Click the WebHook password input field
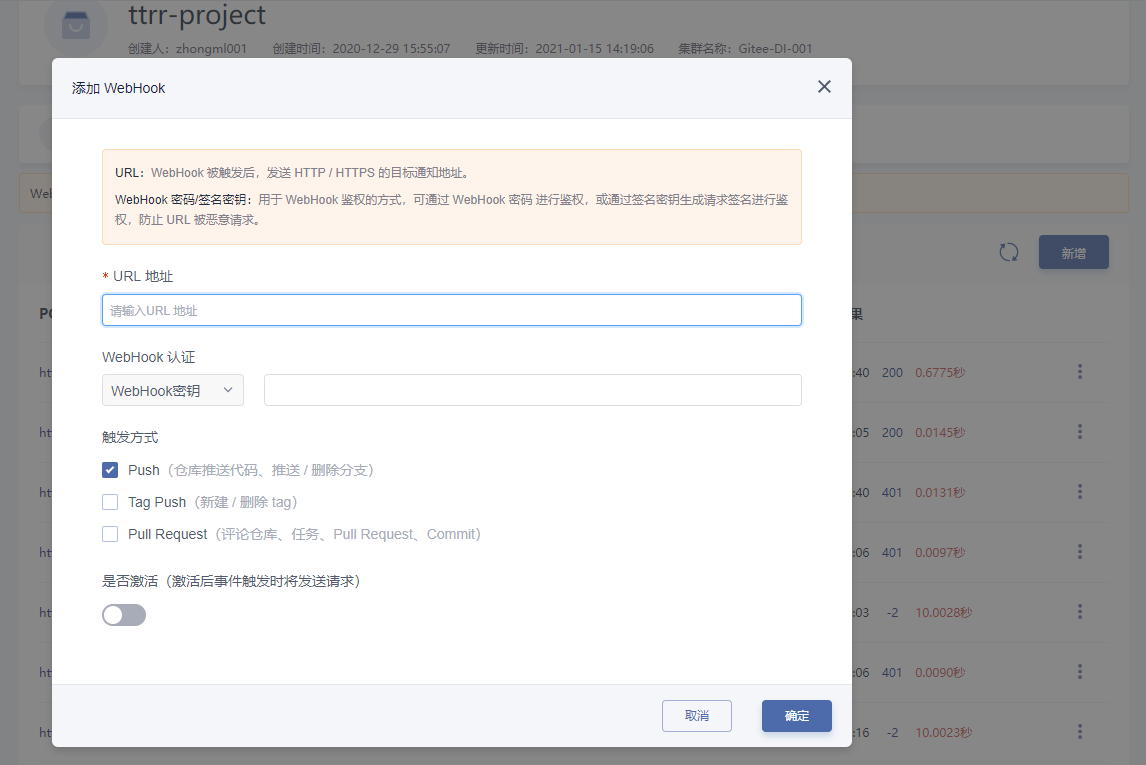 pyautogui.click(x=533, y=390)
